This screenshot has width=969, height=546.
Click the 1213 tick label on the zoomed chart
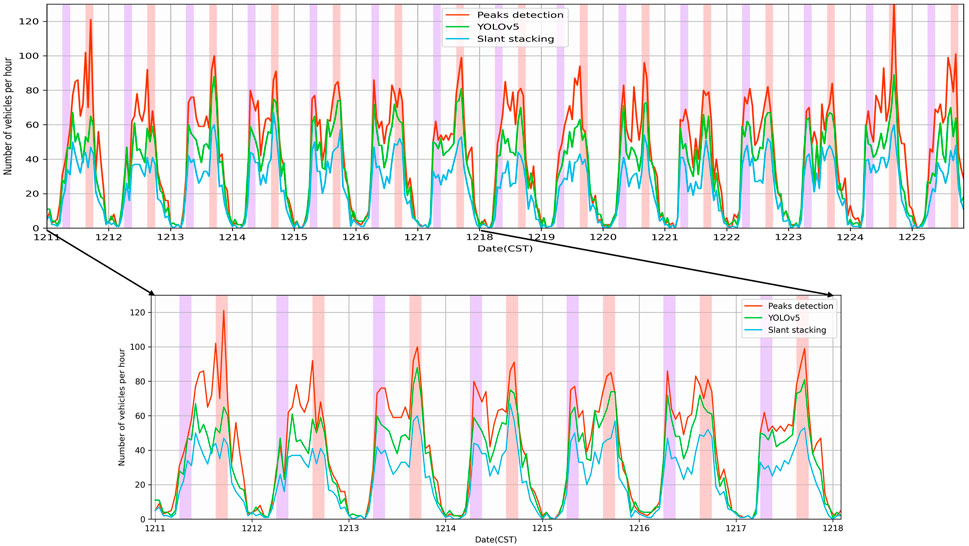[349, 529]
